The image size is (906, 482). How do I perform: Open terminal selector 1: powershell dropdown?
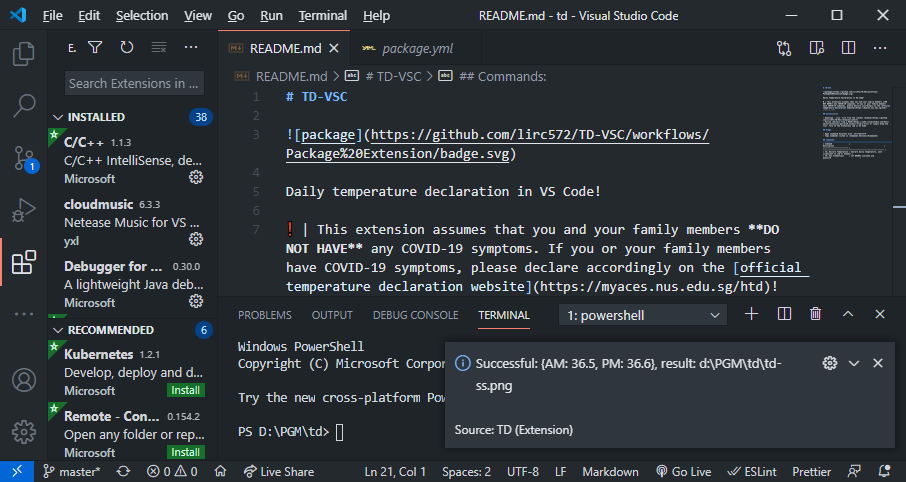[643, 316]
